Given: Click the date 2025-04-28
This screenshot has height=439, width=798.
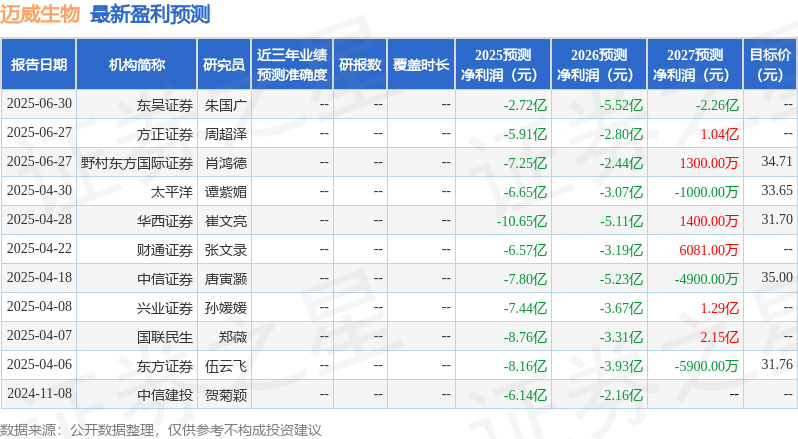Looking at the screenshot, I should pyautogui.click(x=39, y=220).
